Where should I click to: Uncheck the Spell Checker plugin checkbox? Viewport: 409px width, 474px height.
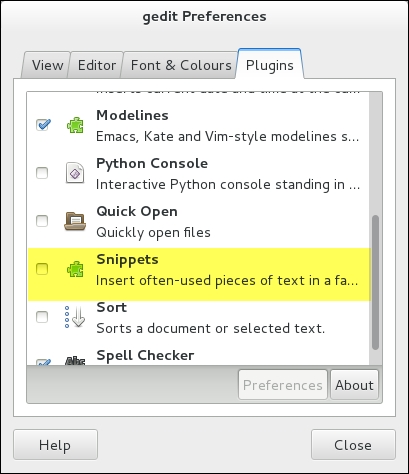(43, 362)
